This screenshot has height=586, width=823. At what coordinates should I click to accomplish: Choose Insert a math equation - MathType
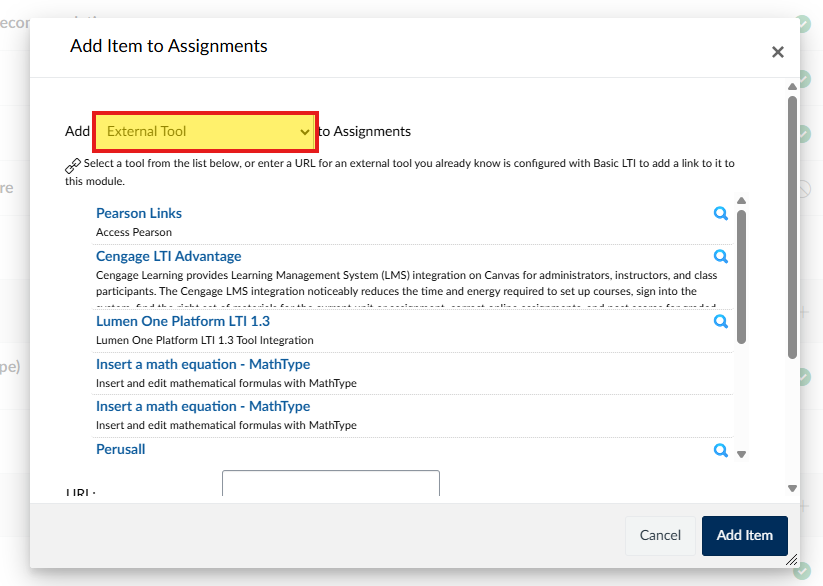coord(204,364)
